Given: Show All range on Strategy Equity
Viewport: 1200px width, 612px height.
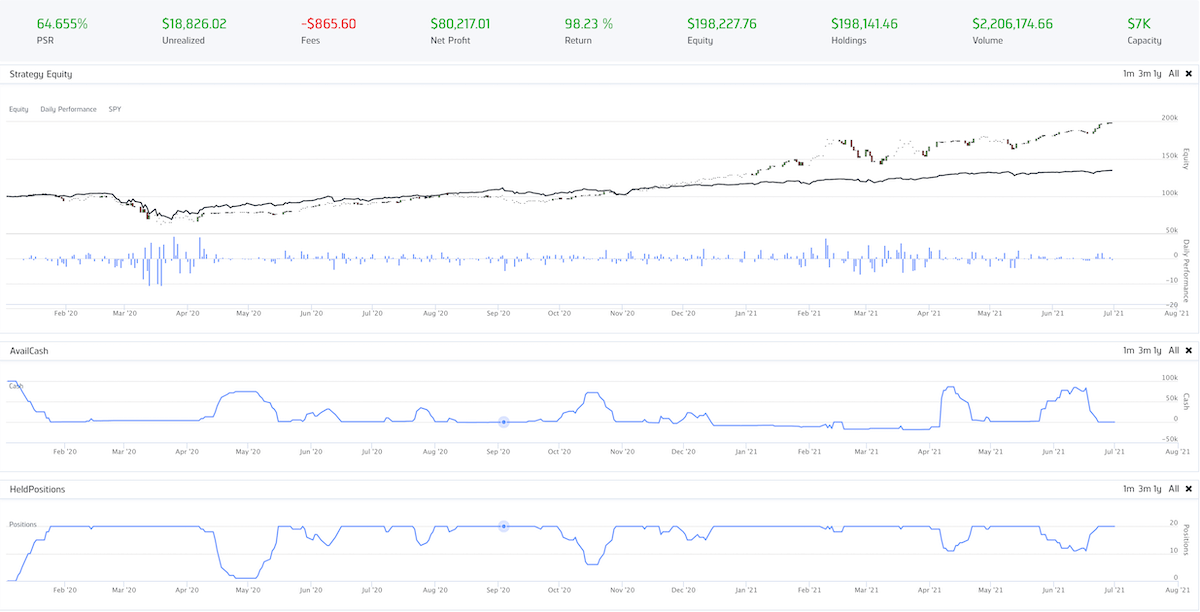Looking at the screenshot, I should pyautogui.click(x=1174, y=74).
